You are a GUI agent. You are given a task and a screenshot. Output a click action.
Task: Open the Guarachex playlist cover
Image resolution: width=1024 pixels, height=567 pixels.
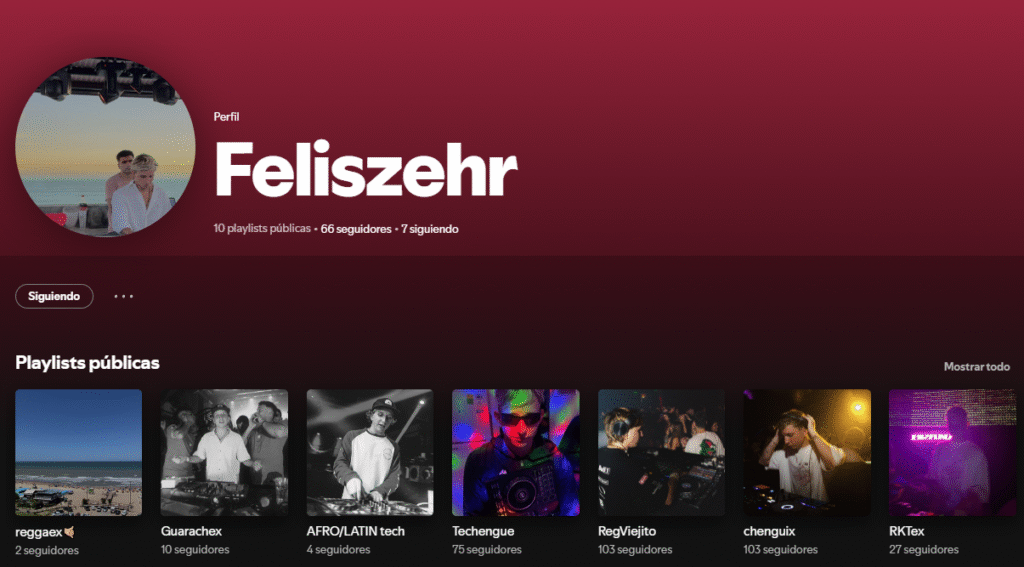click(x=224, y=452)
